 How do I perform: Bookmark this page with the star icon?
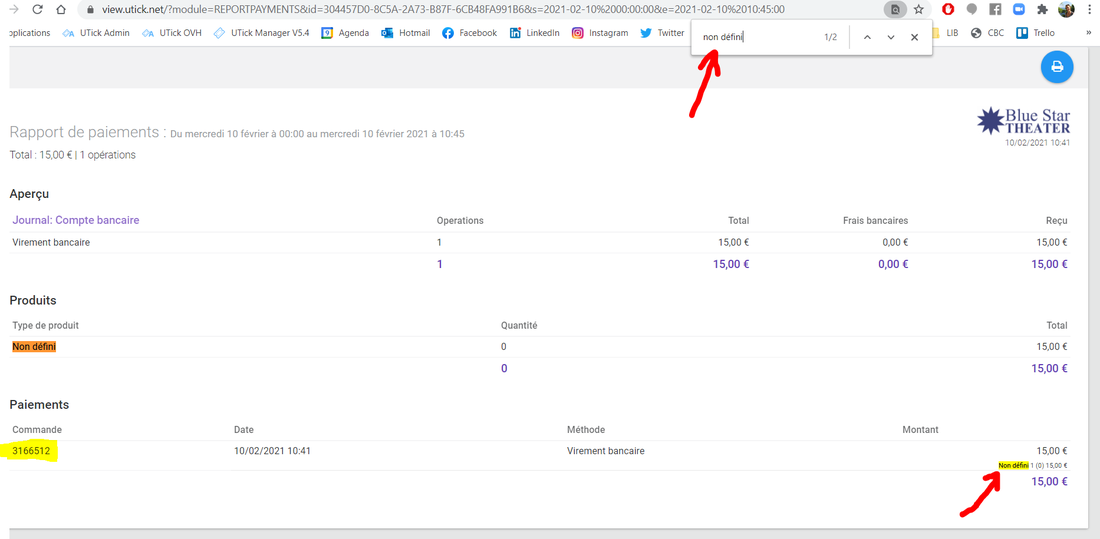pyautogui.click(x=919, y=10)
